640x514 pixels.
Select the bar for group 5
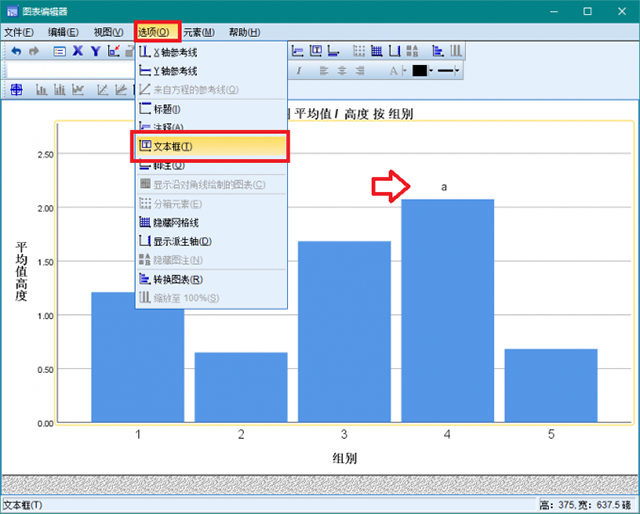pos(551,385)
